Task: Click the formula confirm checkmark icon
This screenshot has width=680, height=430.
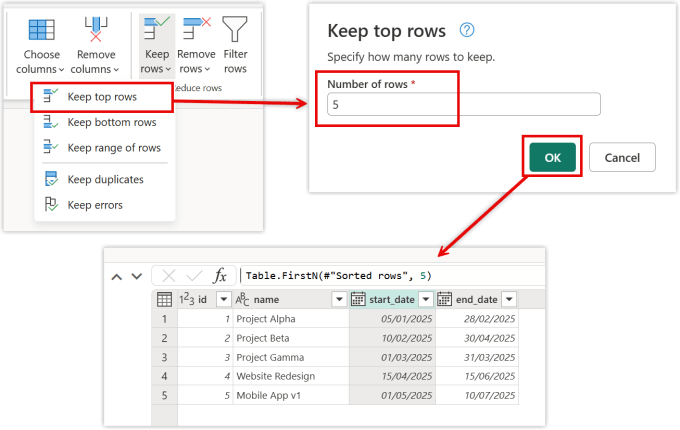Action: pos(194,276)
